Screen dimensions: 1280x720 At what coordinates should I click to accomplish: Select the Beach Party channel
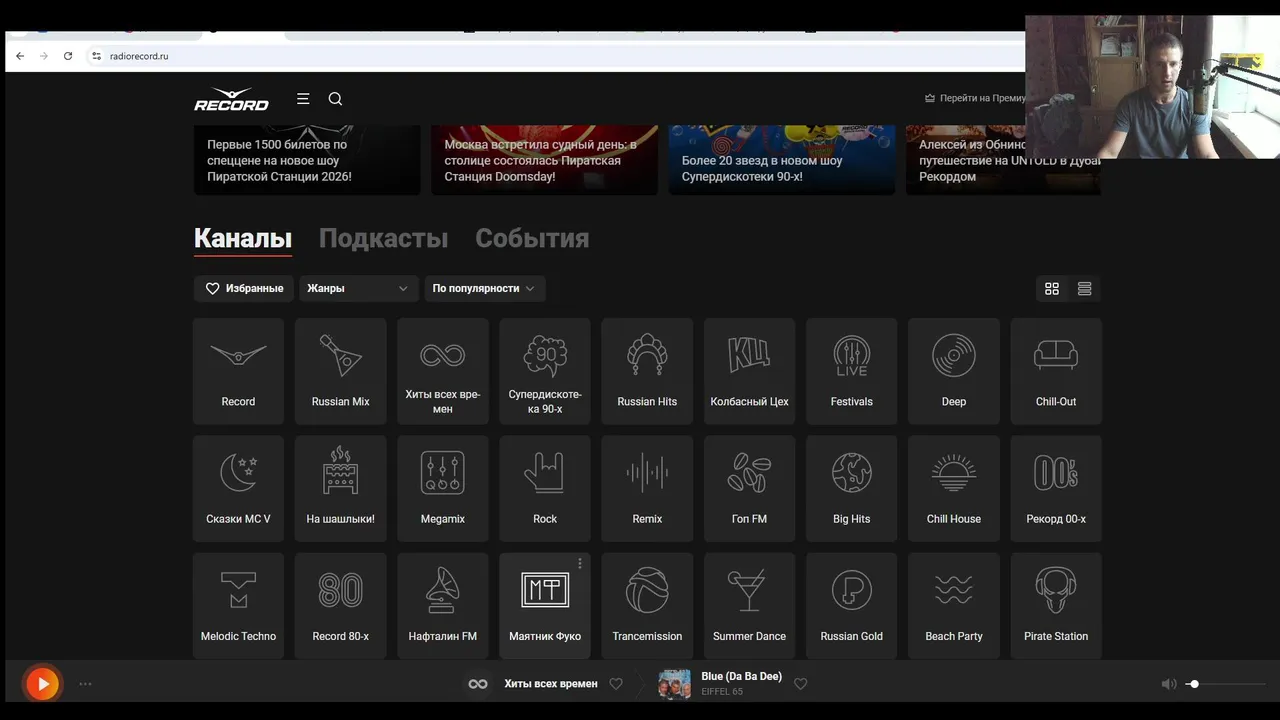click(954, 606)
